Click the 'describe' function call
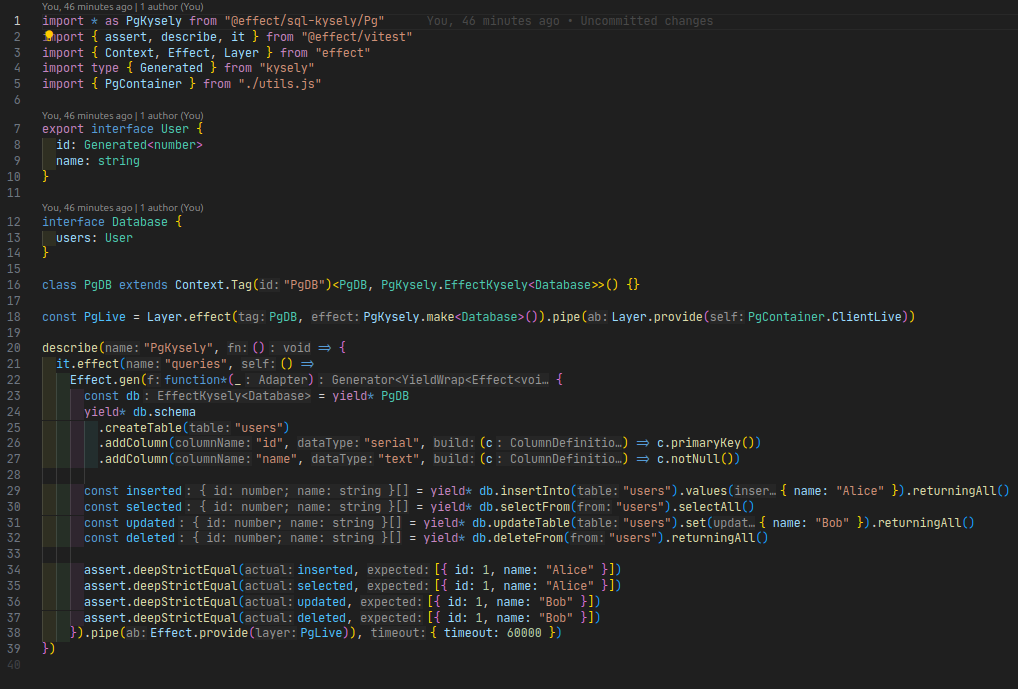The width and height of the screenshot is (1018, 689). (70, 348)
